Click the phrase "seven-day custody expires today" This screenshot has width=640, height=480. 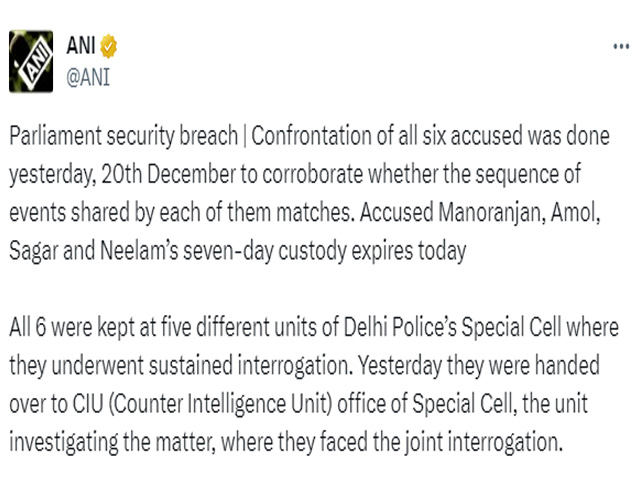(324, 251)
